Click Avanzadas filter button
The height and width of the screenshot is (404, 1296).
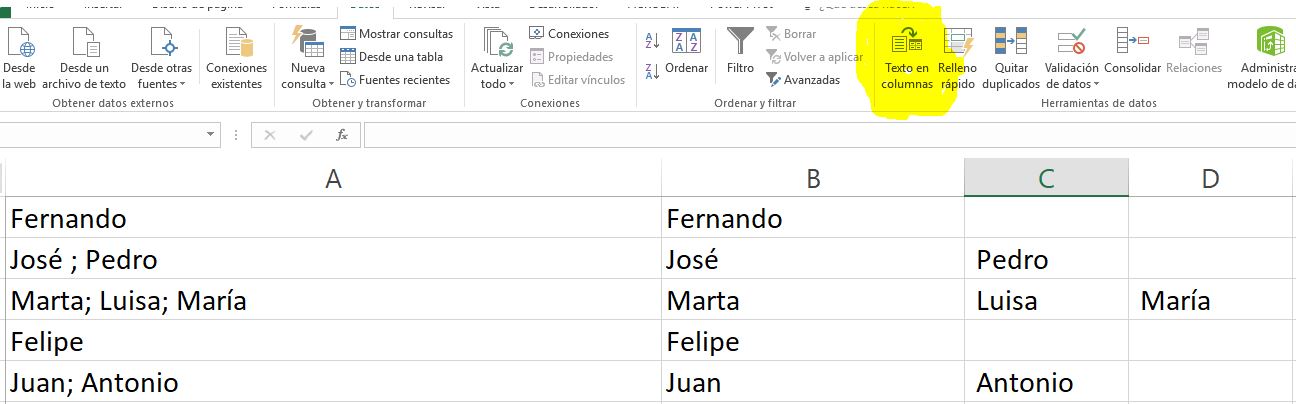tap(803, 80)
